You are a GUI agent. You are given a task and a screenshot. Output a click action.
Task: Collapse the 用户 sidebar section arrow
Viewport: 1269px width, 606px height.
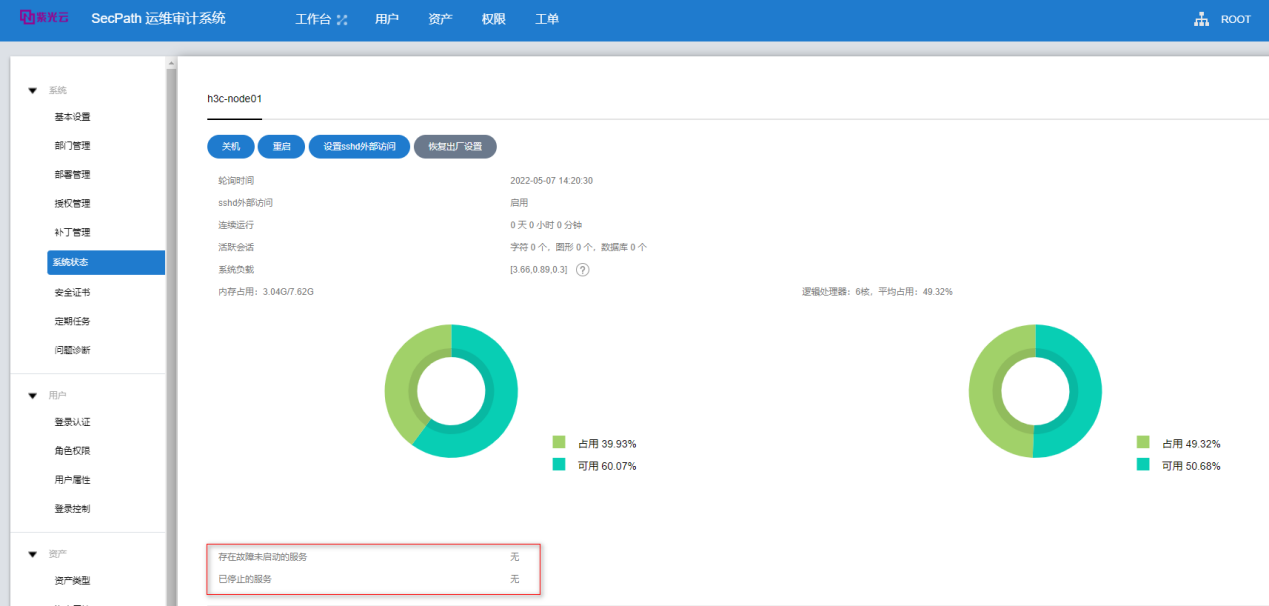point(33,395)
